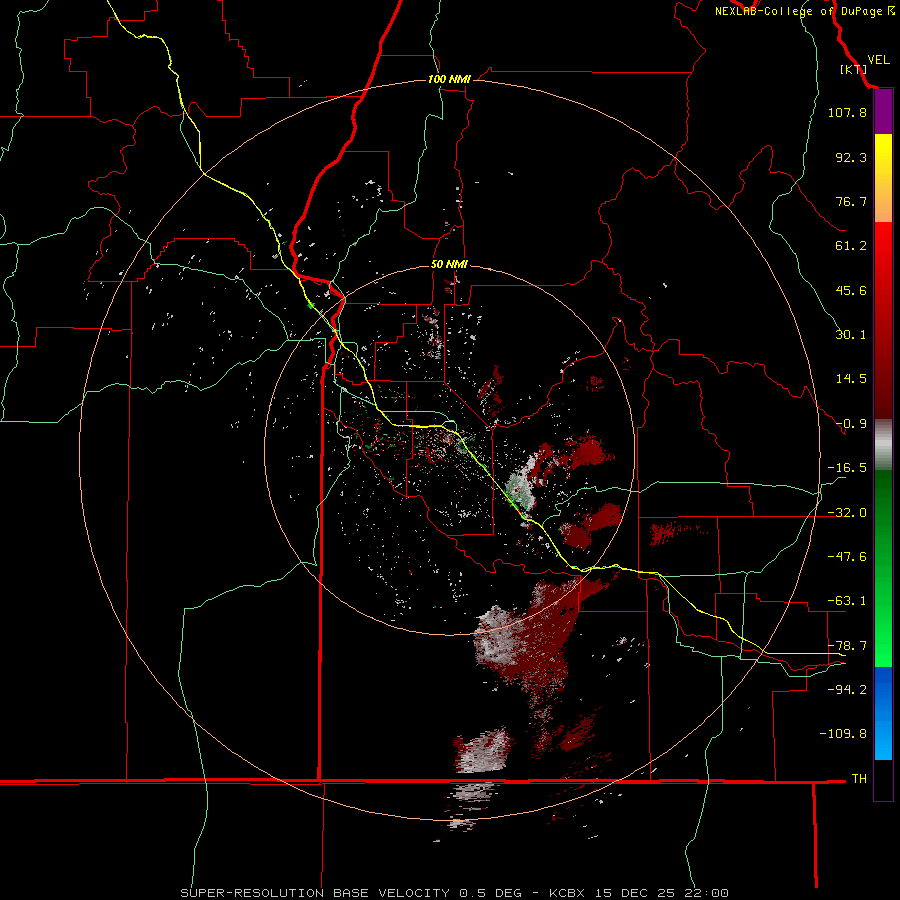Click the -109.8 velocity scale value
900x900 pixels.
coord(843,734)
